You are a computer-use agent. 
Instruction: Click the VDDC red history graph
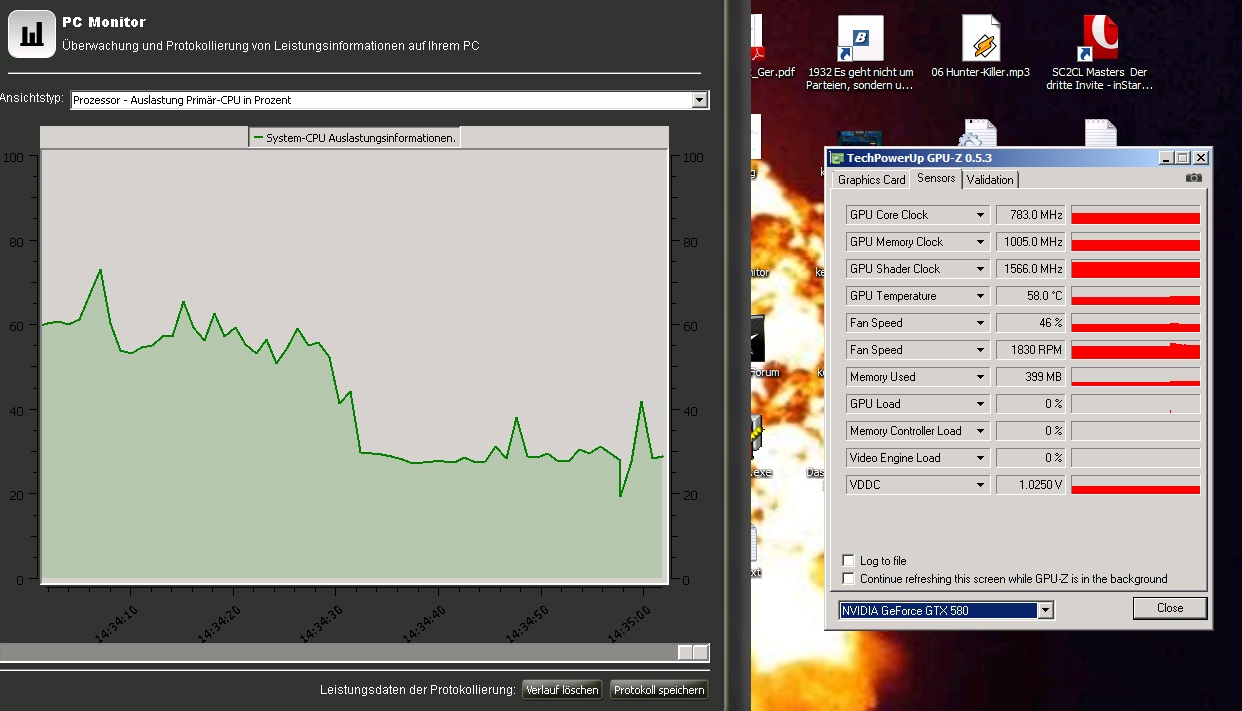click(1135, 485)
